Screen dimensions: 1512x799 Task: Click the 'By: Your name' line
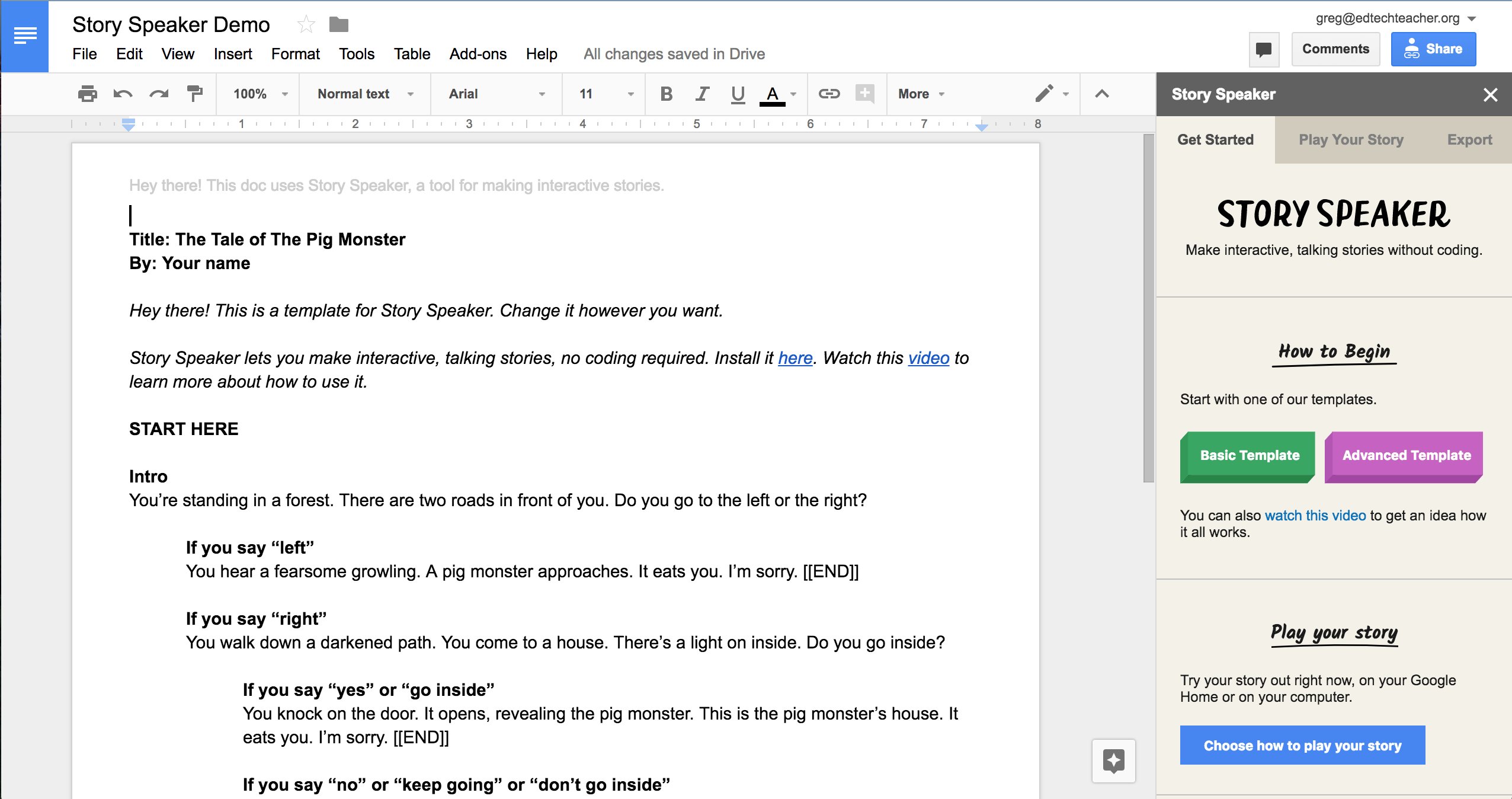[x=190, y=263]
